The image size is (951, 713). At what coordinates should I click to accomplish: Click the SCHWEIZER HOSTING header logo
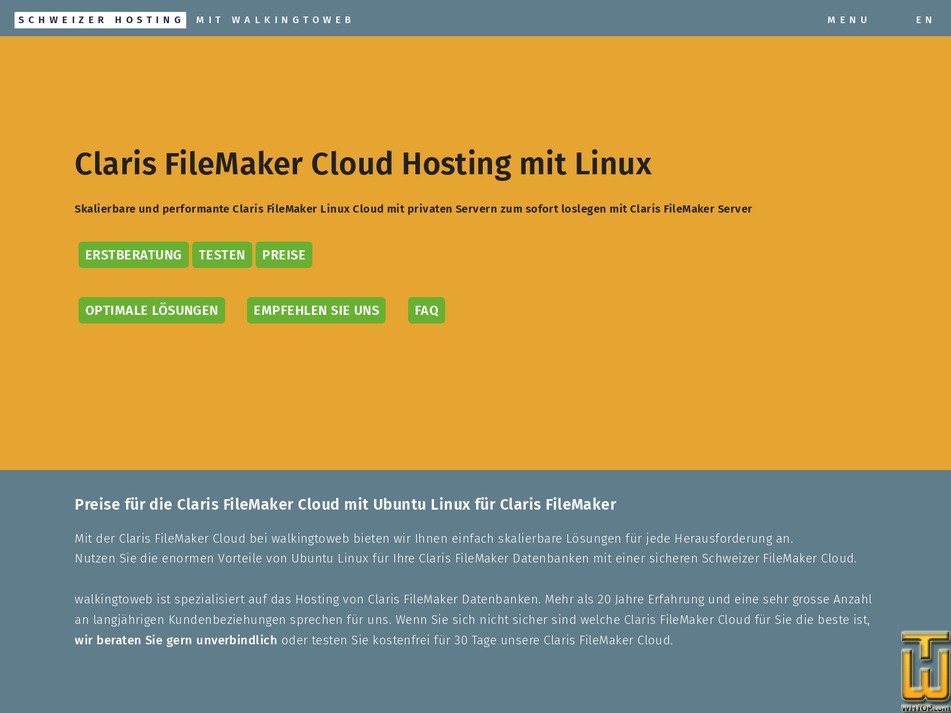tap(100, 19)
